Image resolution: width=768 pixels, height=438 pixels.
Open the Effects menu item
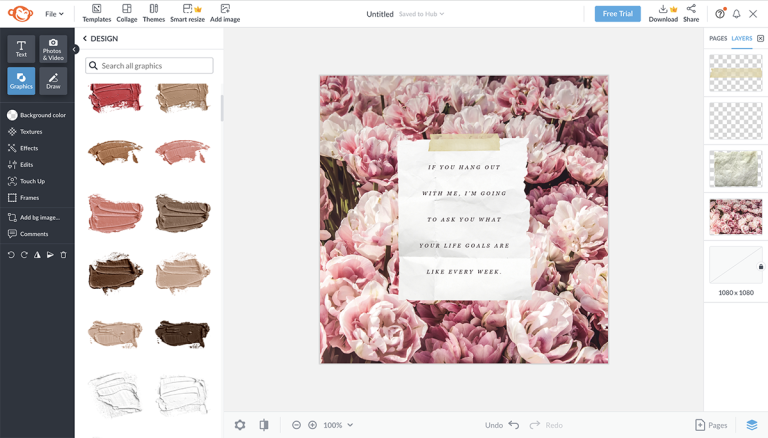[x=29, y=148]
